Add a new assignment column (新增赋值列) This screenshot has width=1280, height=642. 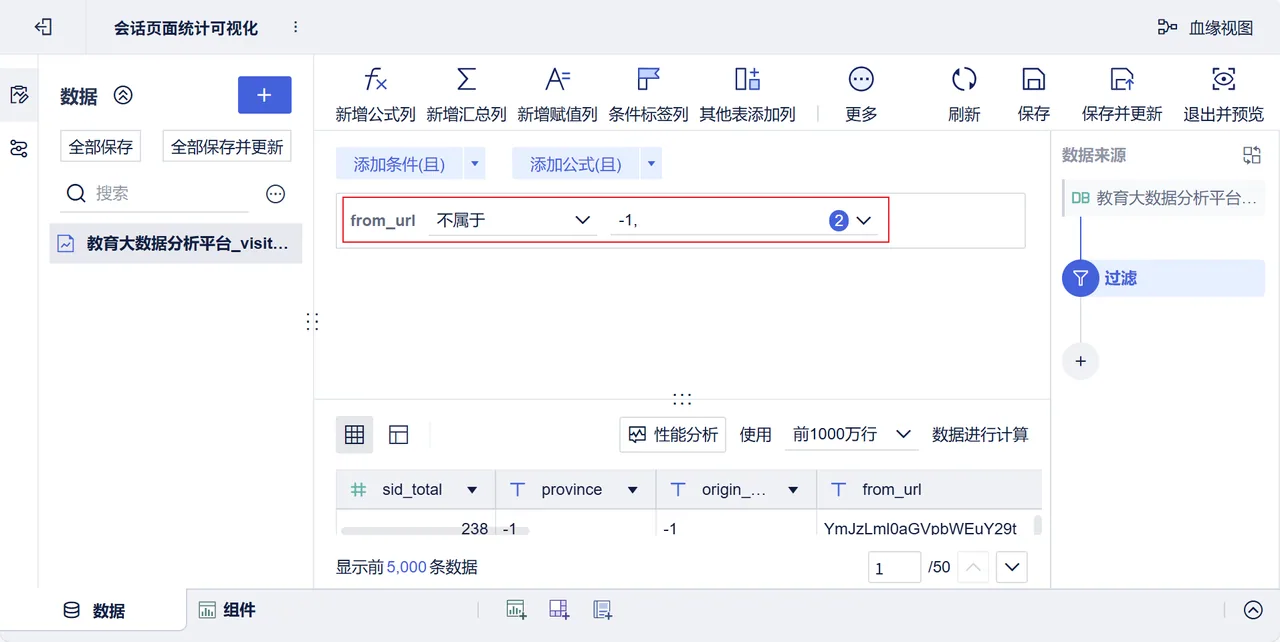[x=557, y=95]
